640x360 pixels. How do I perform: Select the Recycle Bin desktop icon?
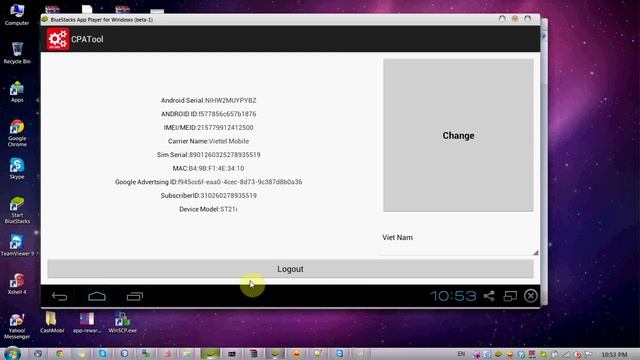(17, 53)
